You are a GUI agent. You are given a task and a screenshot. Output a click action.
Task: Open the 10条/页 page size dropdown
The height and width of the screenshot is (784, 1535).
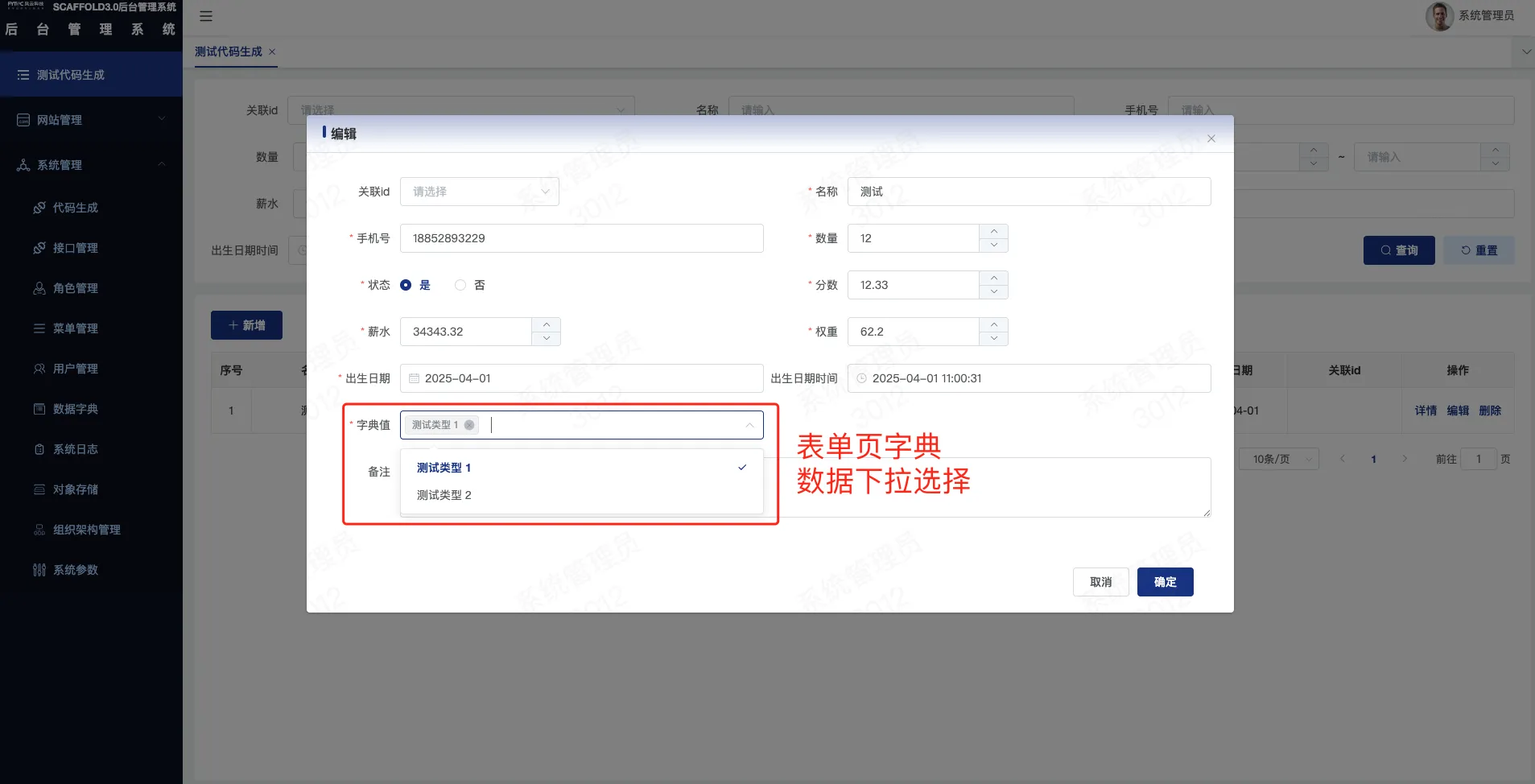(1278, 459)
